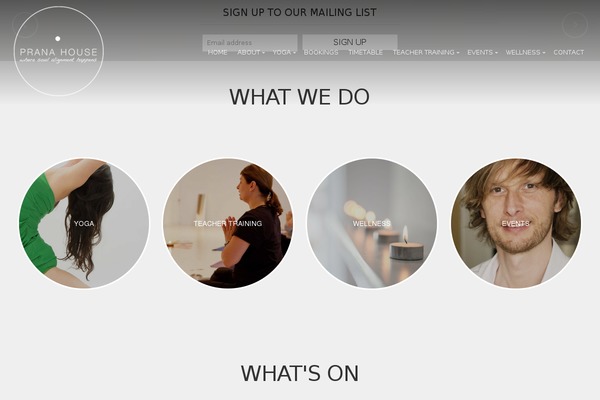Open the Events circle image
Image resolution: width=600 pixels, height=400 pixels.
point(515,223)
